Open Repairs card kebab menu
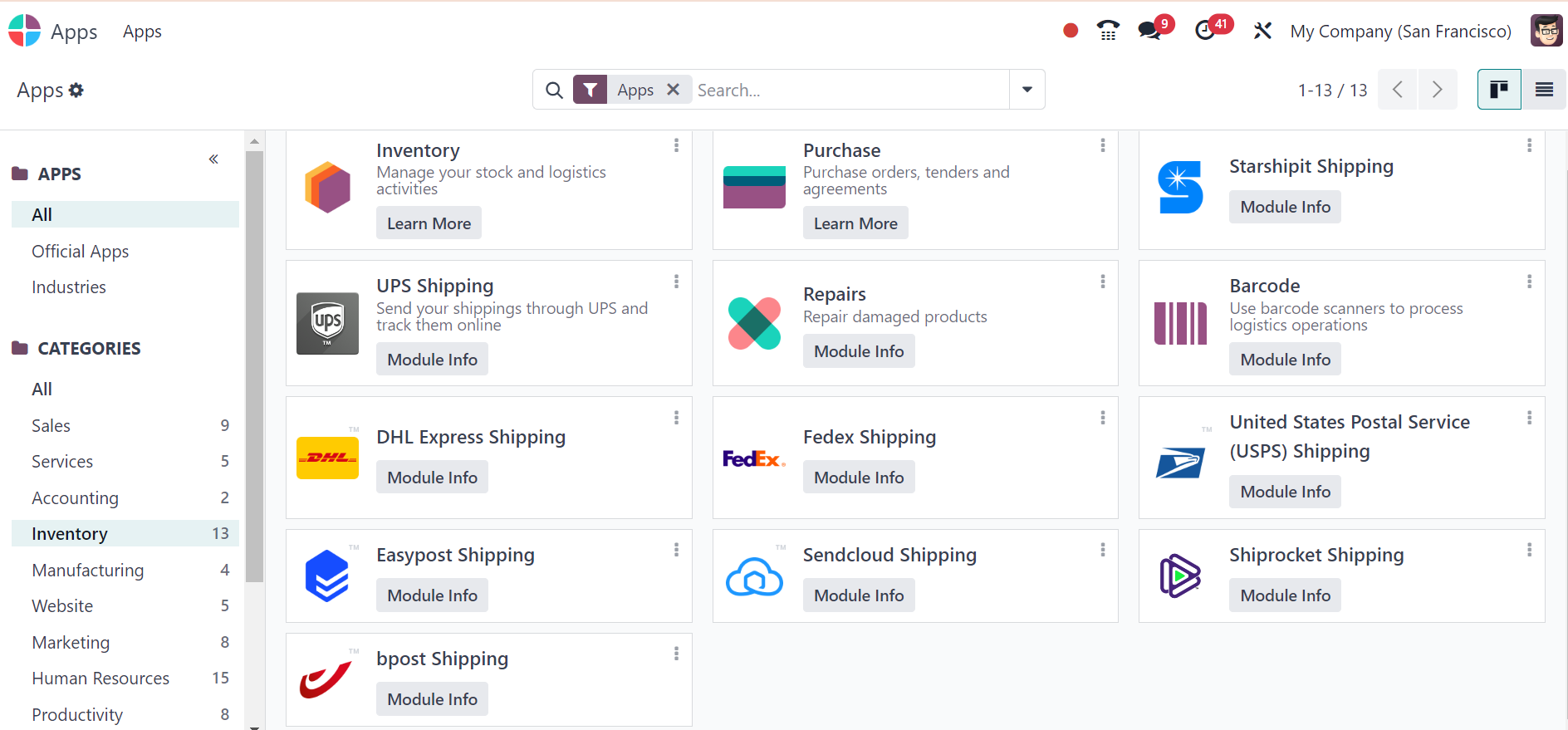 [x=1103, y=282]
